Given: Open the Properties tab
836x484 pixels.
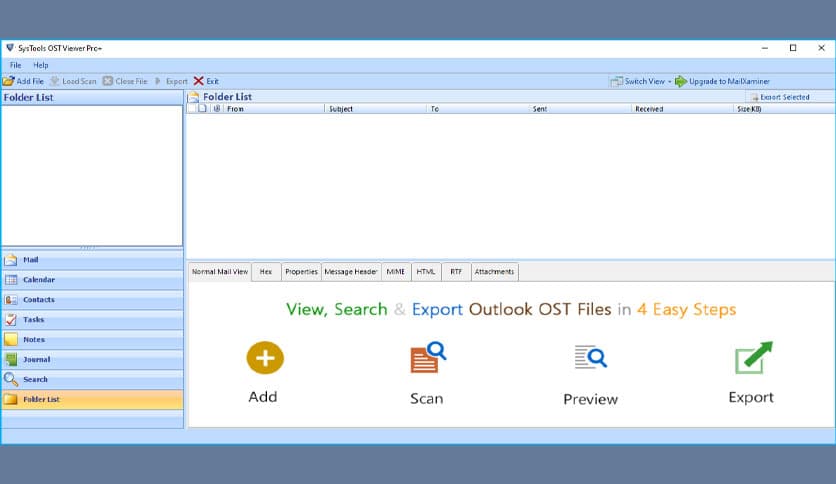Looking at the screenshot, I should pos(301,272).
